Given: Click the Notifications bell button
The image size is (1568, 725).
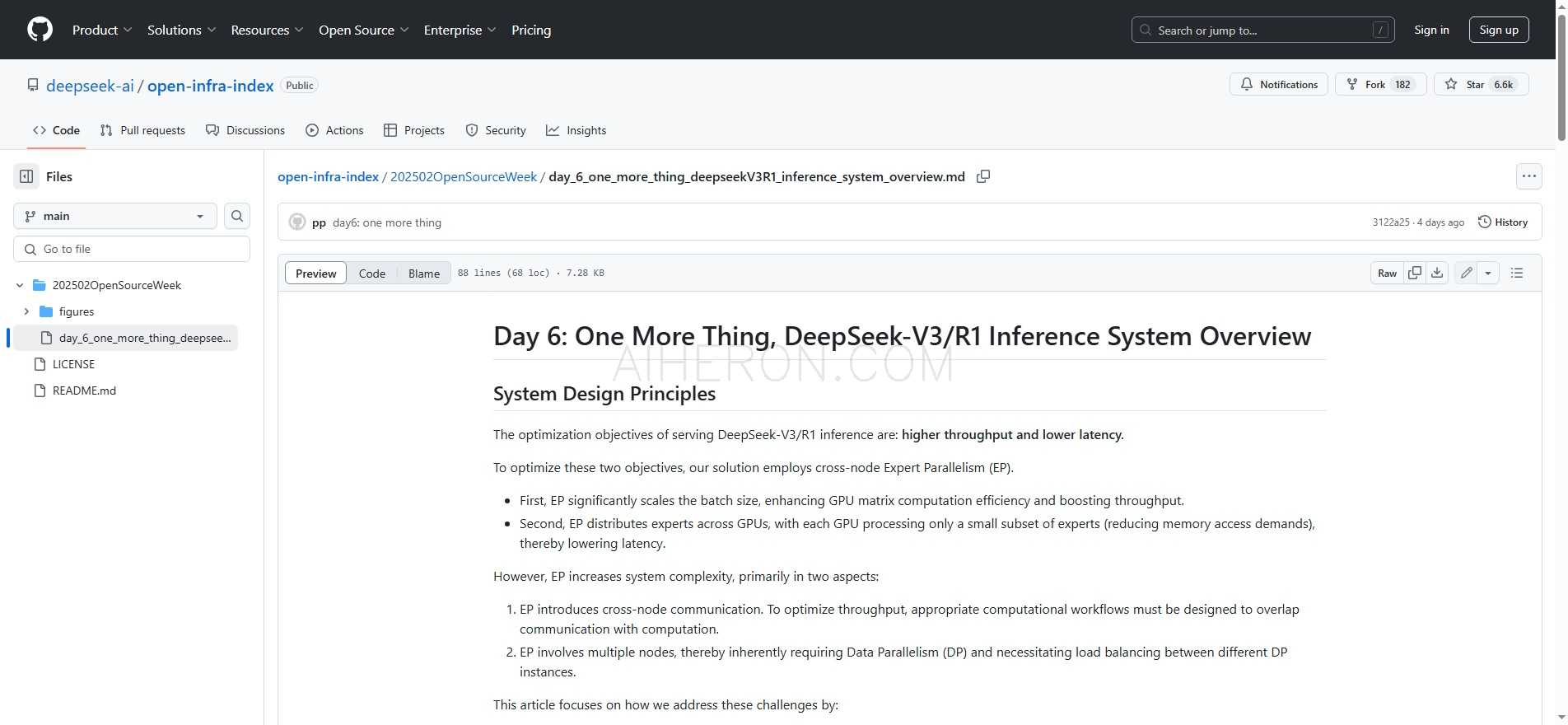Looking at the screenshot, I should [x=1278, y=84].
